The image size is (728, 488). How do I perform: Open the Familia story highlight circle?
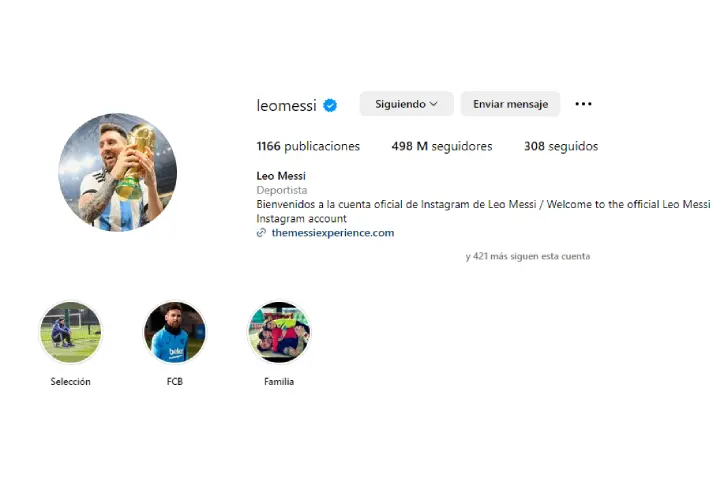coord(279,332)
